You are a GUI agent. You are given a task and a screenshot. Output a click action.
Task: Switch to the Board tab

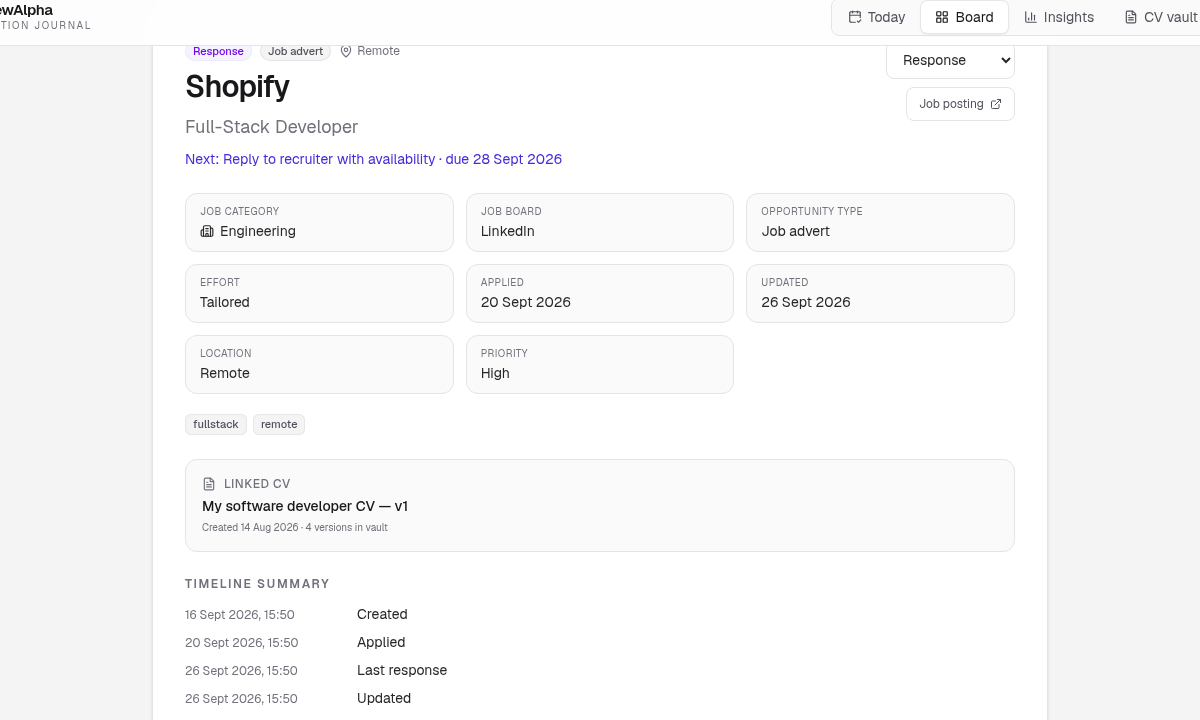pyautogui.click(x=965, y=17)
